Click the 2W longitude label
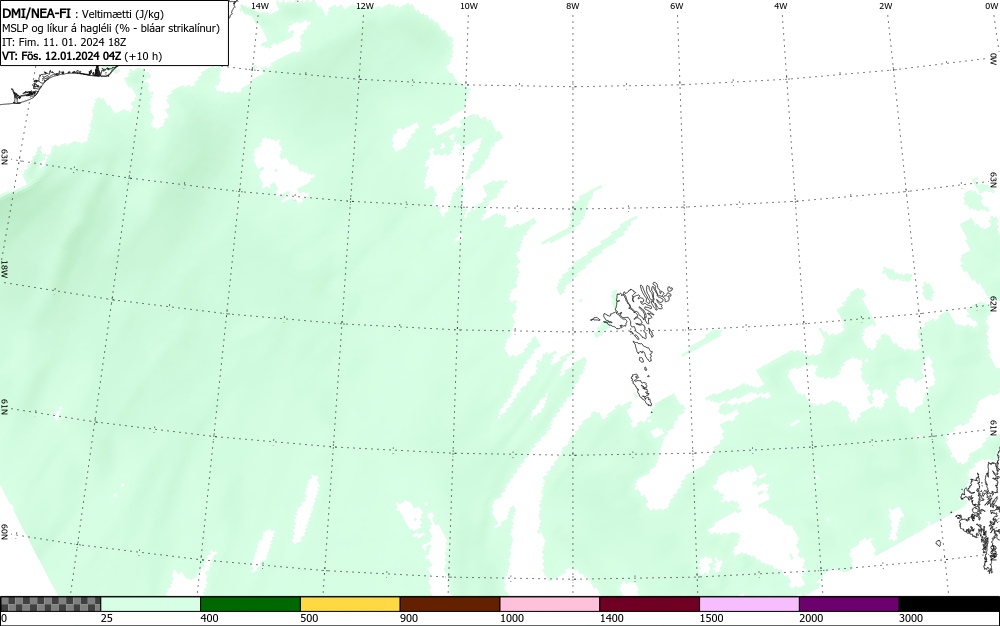1000x626 pixels. [885, 6]
